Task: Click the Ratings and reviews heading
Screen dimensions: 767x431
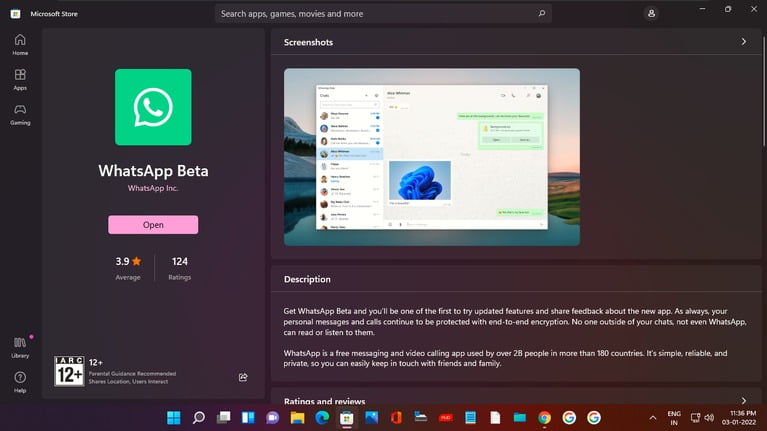Action: coord(324,401)
